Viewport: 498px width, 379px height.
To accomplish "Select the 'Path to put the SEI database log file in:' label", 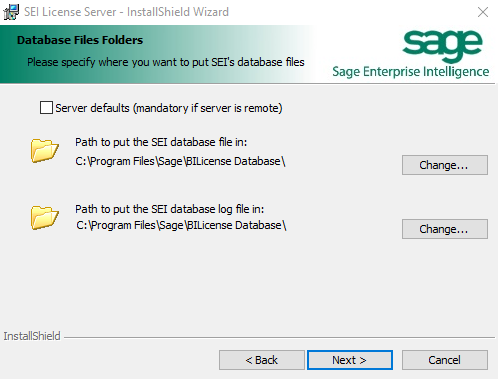I will pyautogui.click(x=169, y=209).
